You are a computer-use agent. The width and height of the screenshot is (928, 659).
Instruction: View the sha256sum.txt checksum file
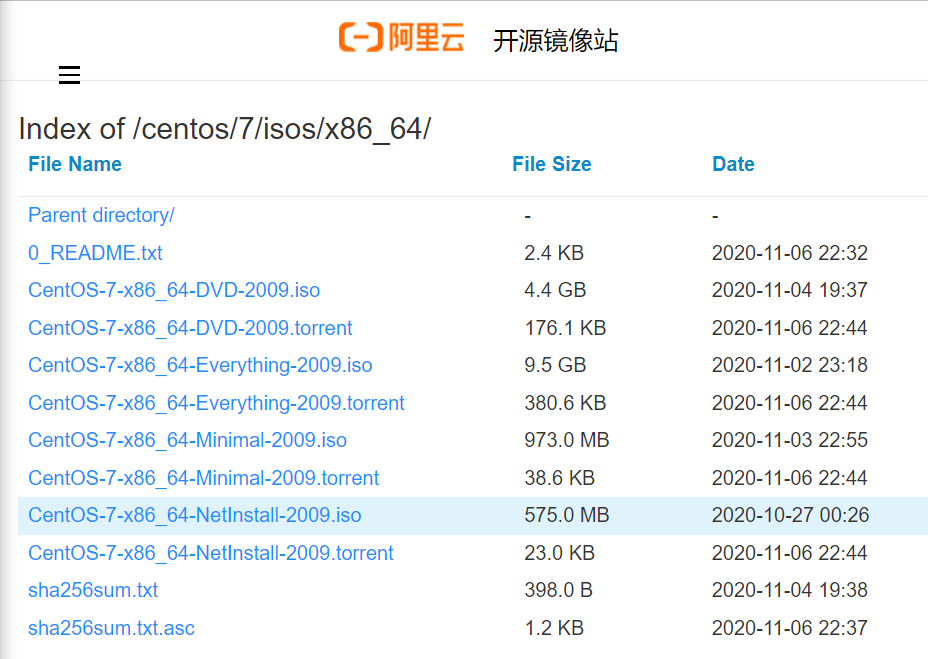pos(93,590)
